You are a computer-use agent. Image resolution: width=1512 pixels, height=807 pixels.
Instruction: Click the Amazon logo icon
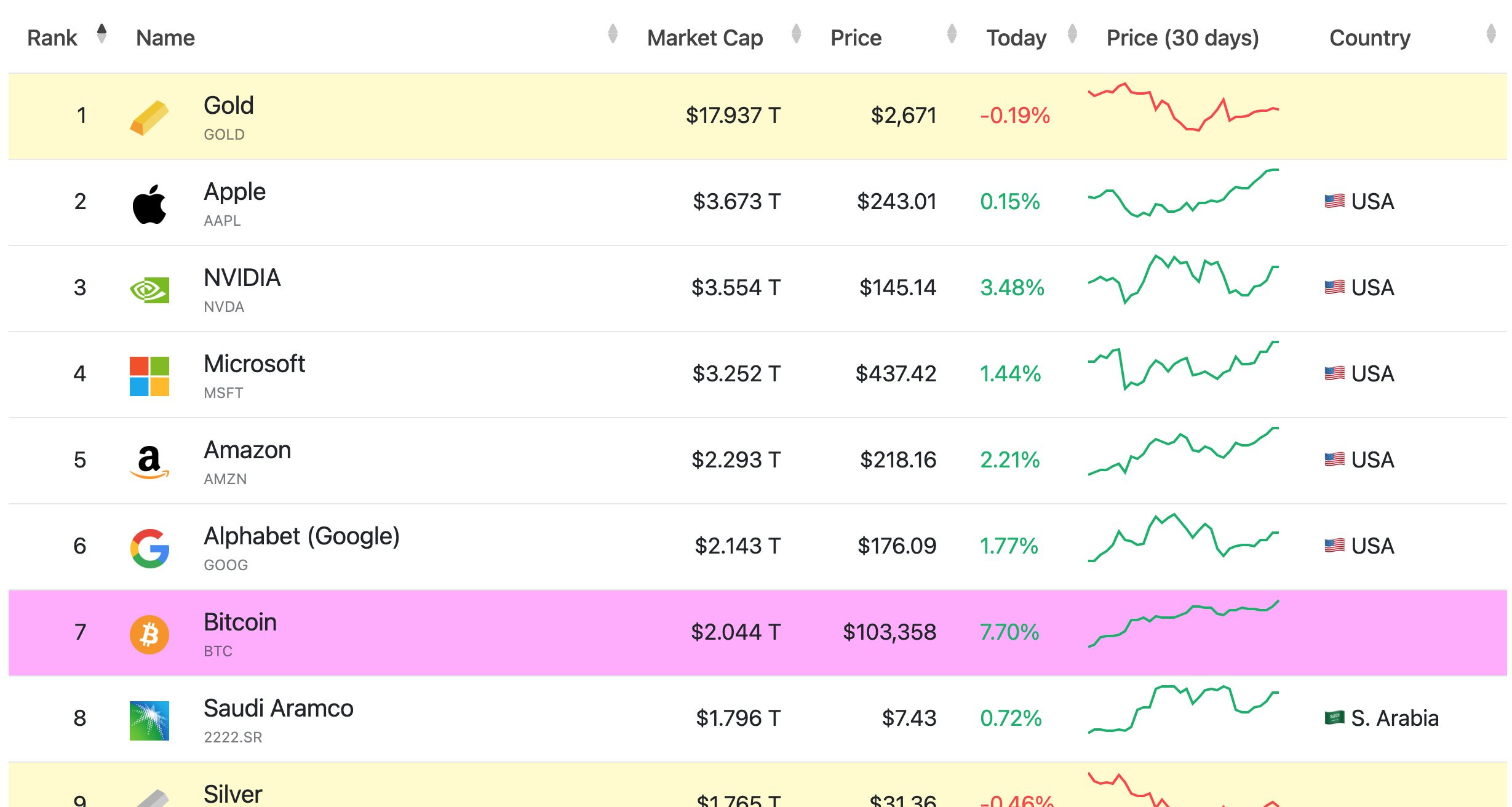[149, 463]
